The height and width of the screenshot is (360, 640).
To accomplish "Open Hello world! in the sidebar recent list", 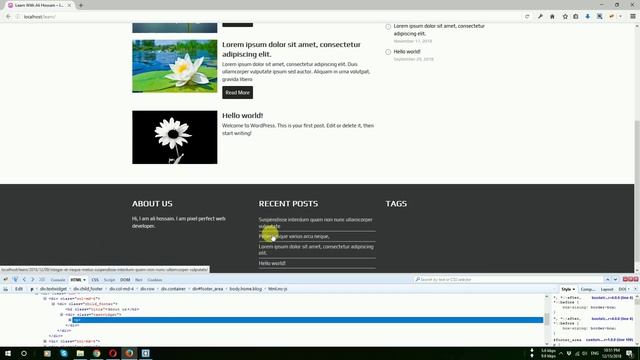I will (x=407, y=52).
